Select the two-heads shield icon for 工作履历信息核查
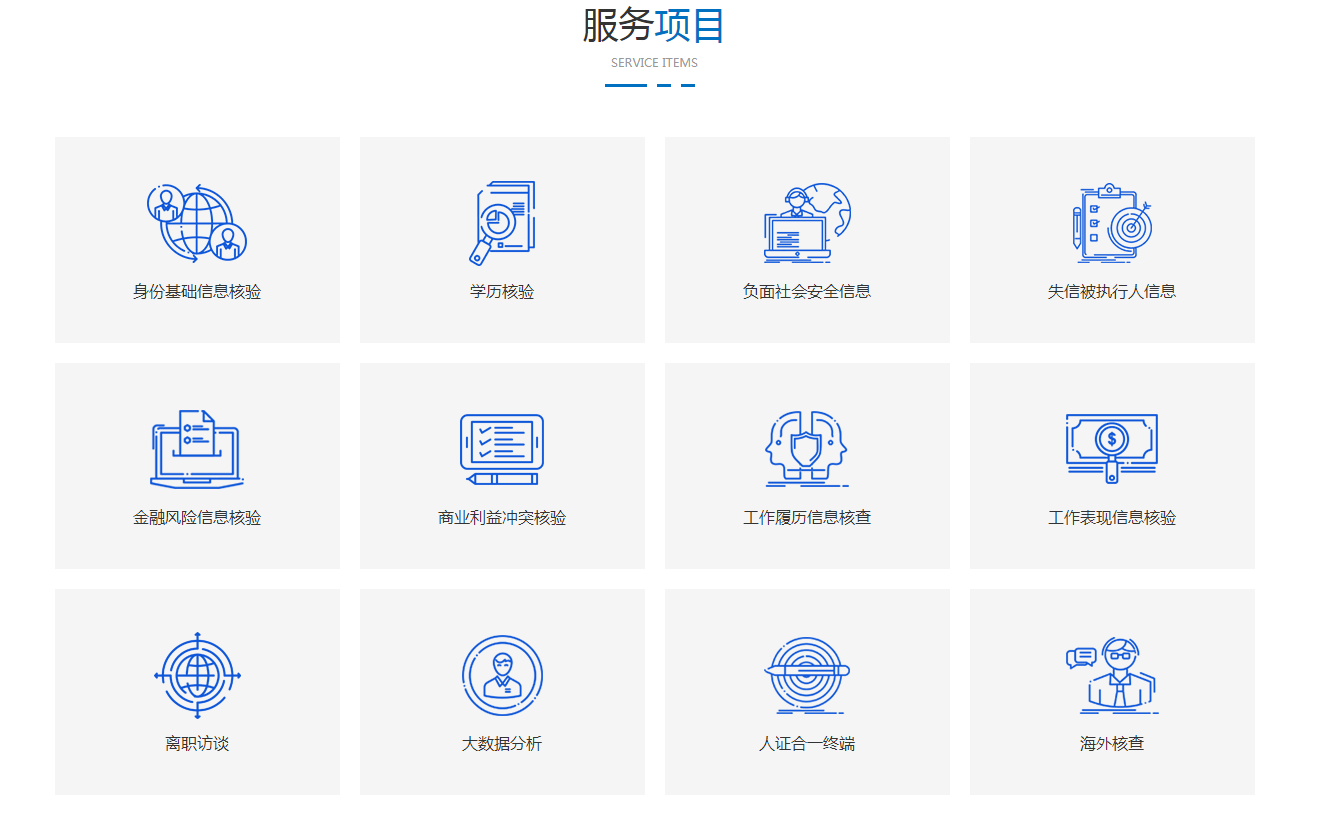The image size is (1328, 815). (807, 449)
